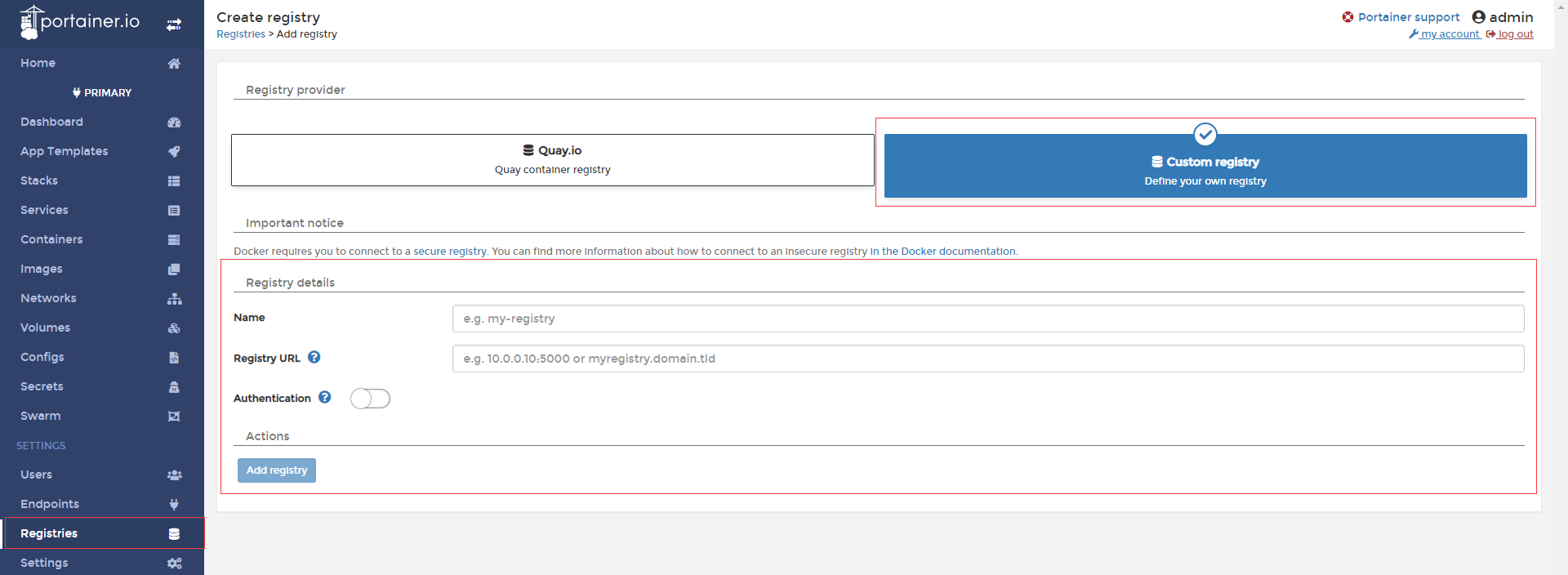Viewport: 1568px width, 575px height.
Task: Click the PRIMARY endpoint plug icon
Action: [77, 92]
